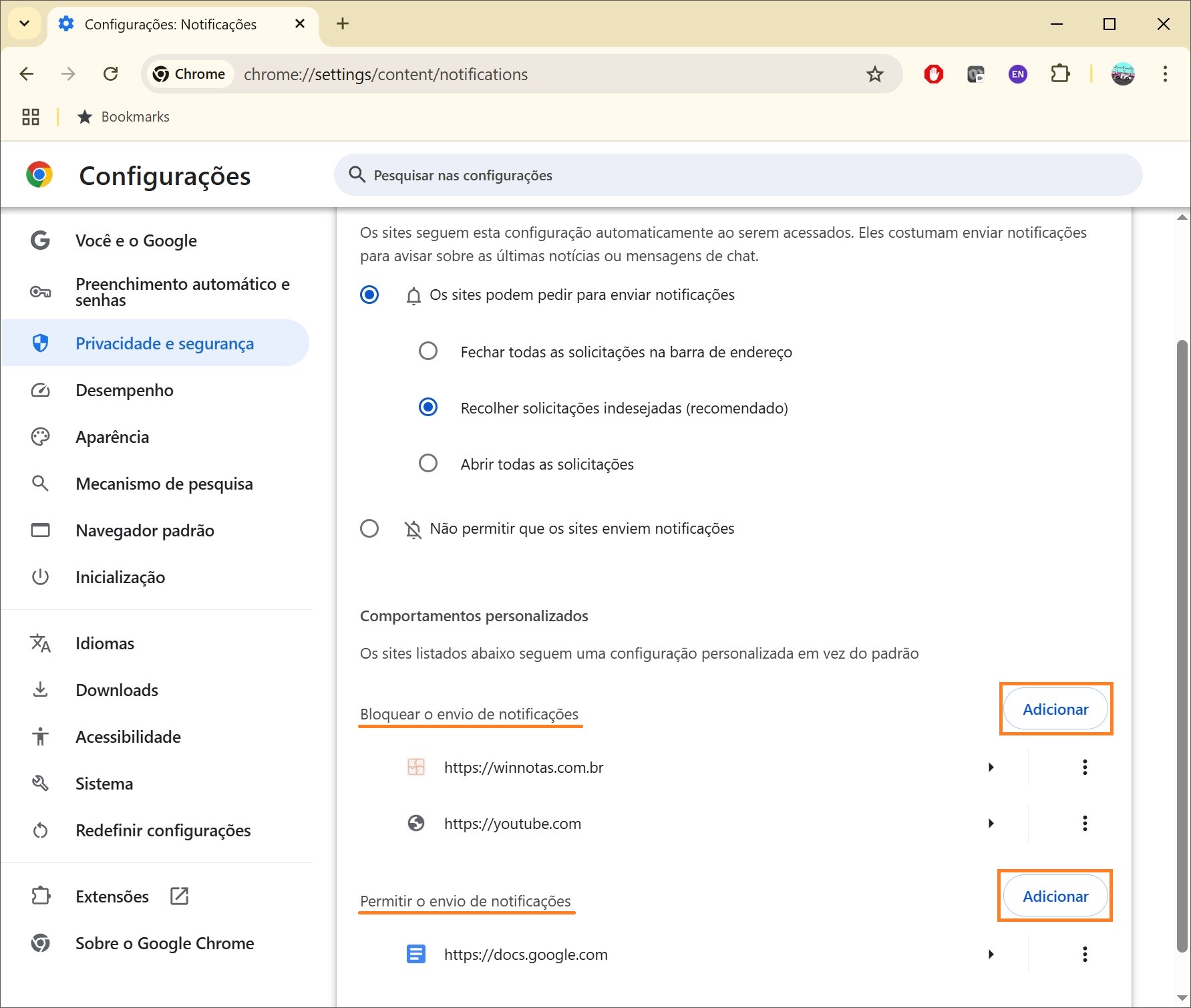Click the Chrome logo beside Configurações
Viewport: 1191px width, 1008px height.
click(39, 175)
